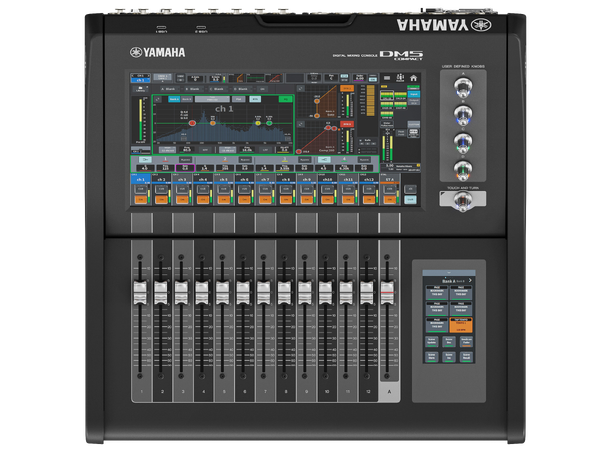Viewport: 610px width, 450px height.
Task: Bypass EQ band 2
Action: tap(245, 159)
